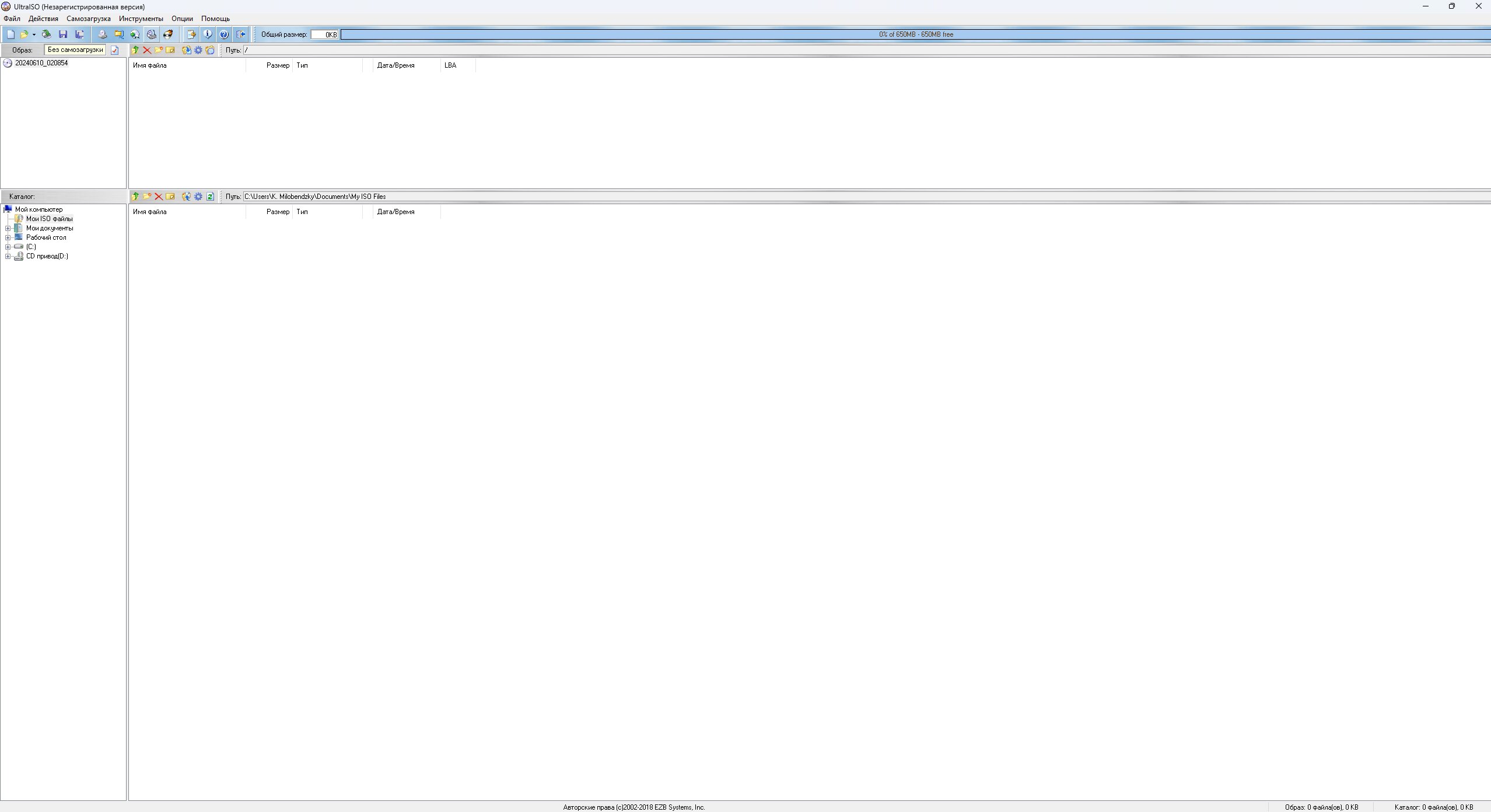
Task: Click the folder-with-label icon after image gear
Action: [210, 50]
